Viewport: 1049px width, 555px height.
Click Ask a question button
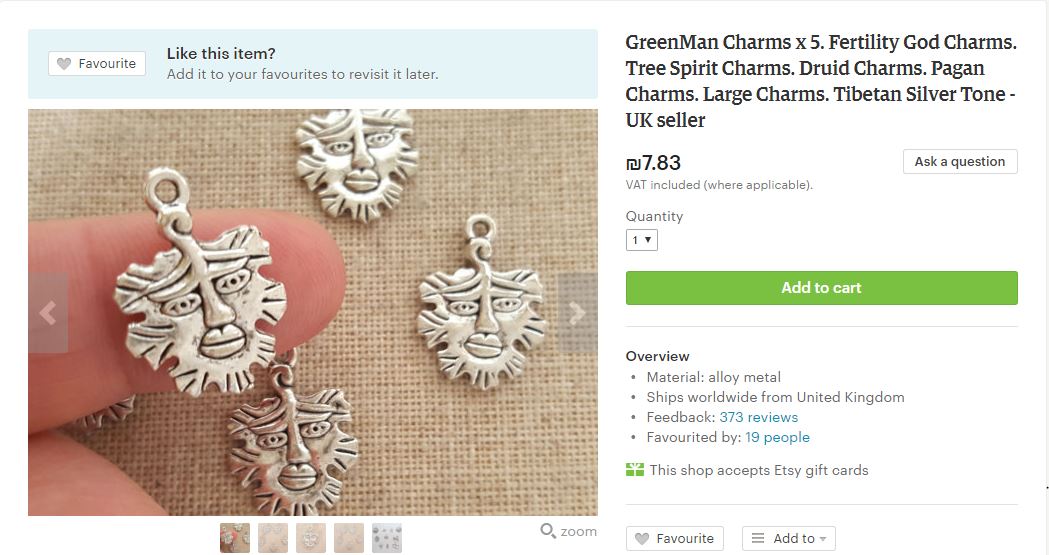960,162
